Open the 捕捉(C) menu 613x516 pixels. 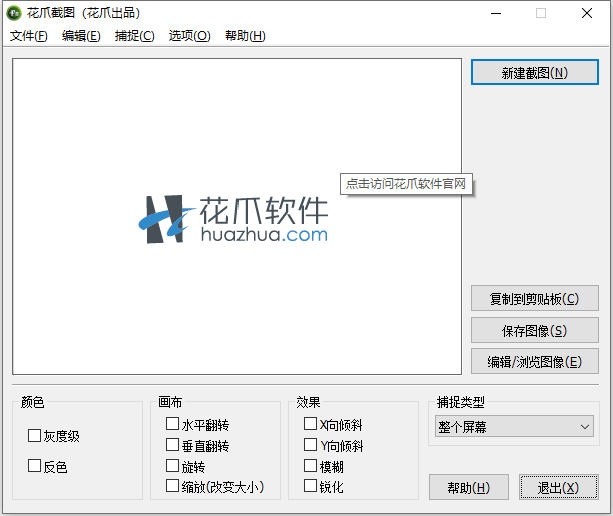134,36
